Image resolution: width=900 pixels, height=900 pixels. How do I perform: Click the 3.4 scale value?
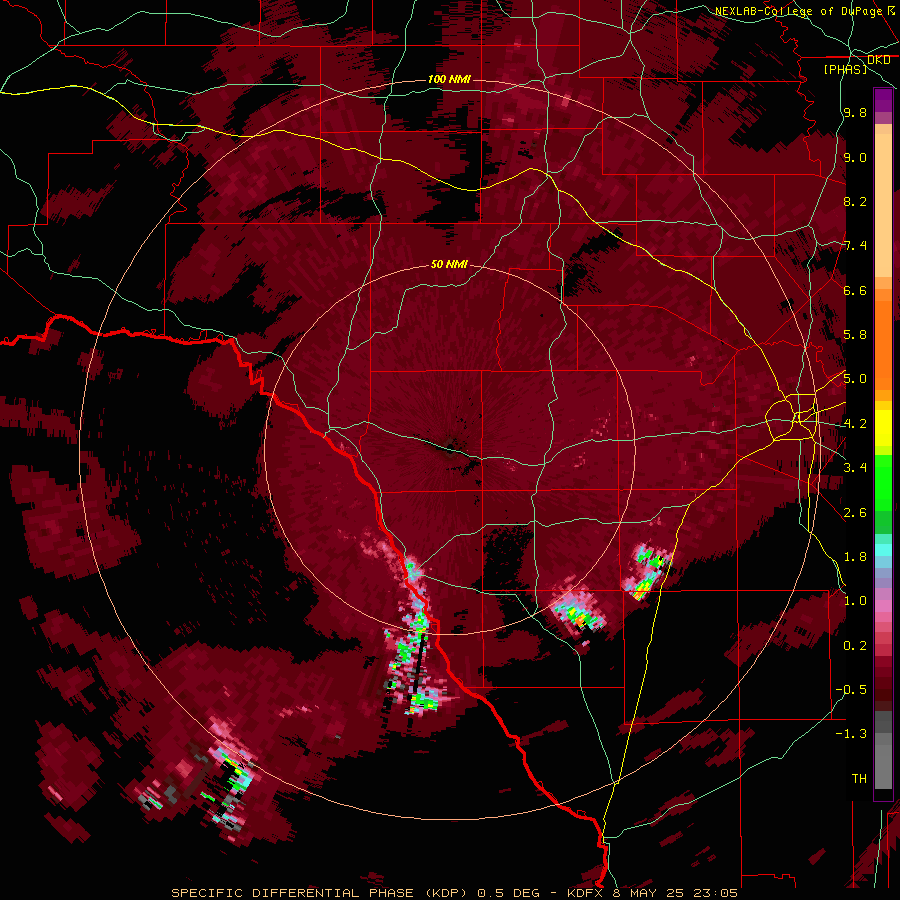[x=855, y=468]
